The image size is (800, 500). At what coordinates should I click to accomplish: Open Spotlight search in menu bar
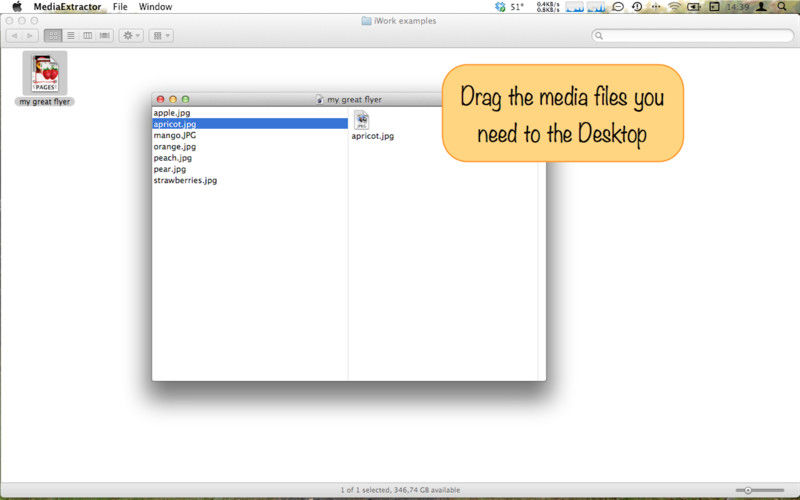pyautogui.click(x=782, y=7)
